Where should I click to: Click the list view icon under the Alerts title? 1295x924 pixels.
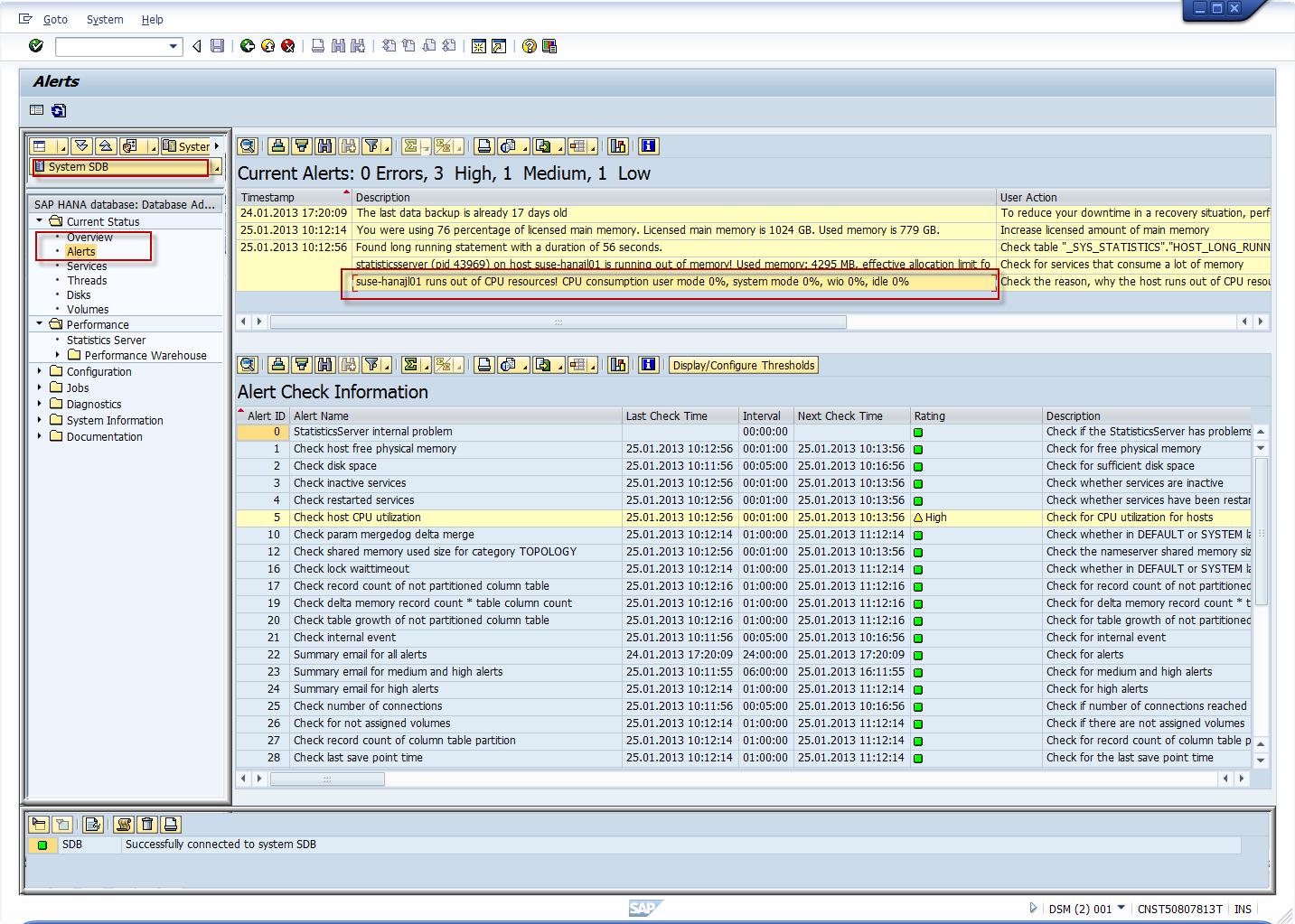click(36, 110)
